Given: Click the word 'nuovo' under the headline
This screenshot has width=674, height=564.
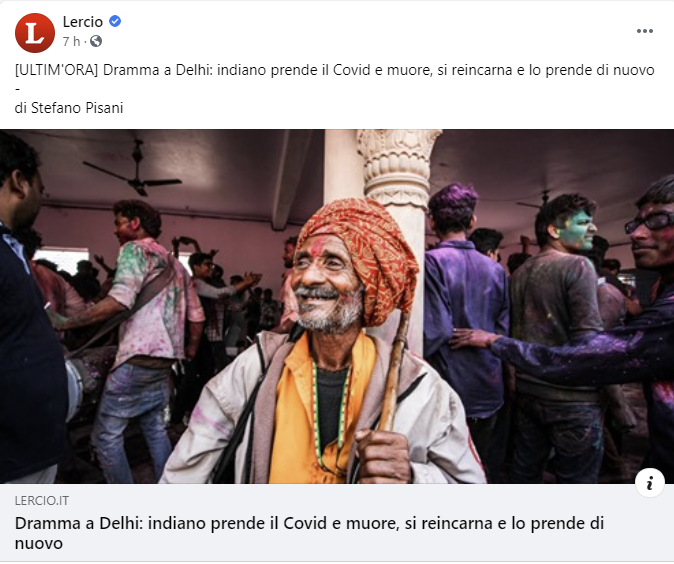Looking at the screenshot, I should tap(39, 543).
